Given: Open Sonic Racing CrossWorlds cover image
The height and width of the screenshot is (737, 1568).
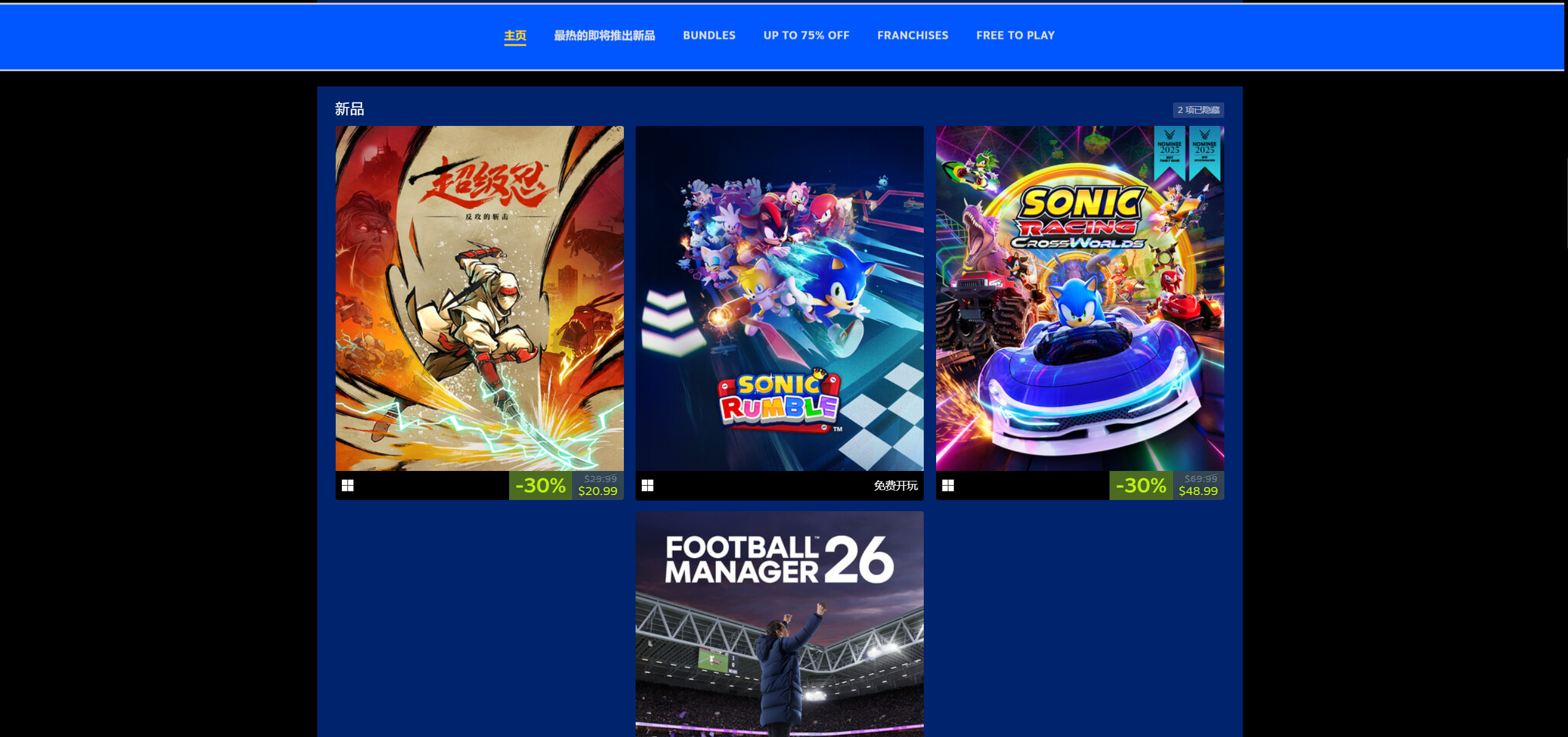Looking at the screenshot, I should tap(1080, 299).
